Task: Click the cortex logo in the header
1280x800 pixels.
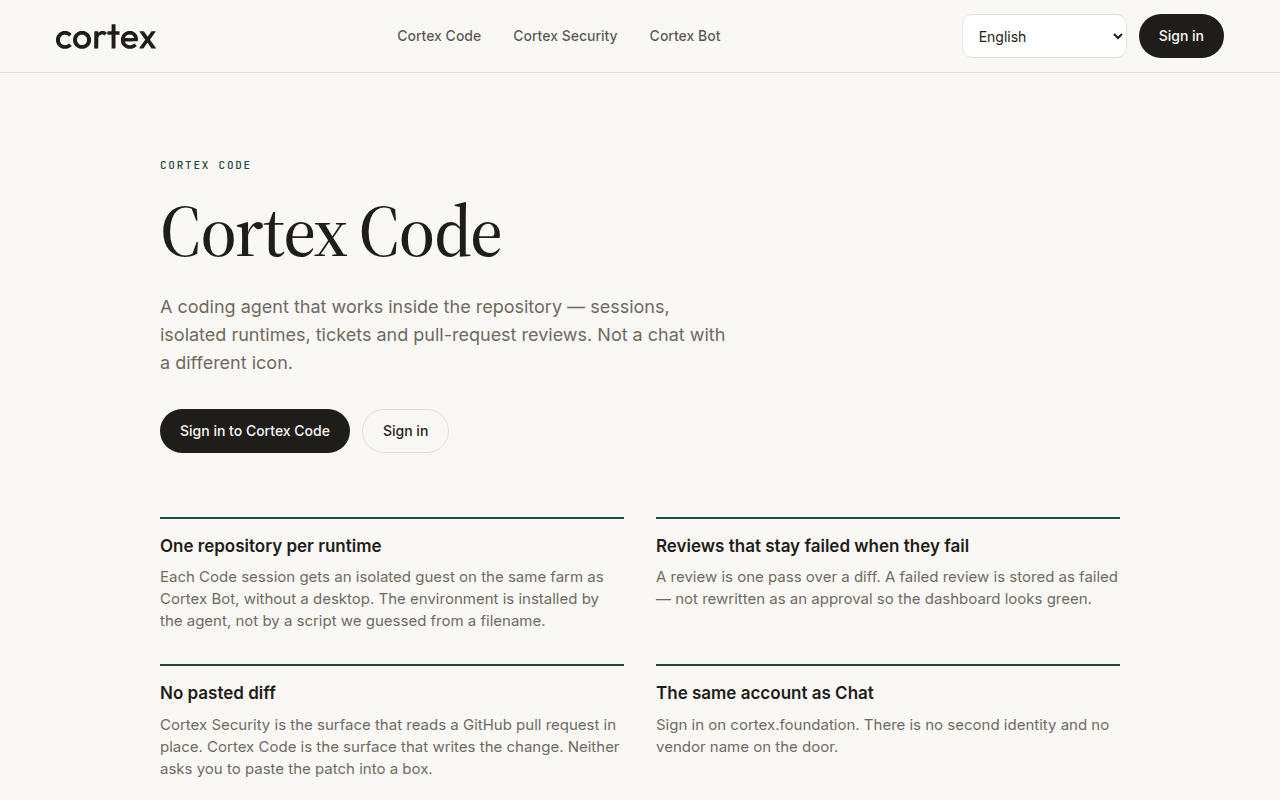Action: pyautogui.click(x=106, y=37)
